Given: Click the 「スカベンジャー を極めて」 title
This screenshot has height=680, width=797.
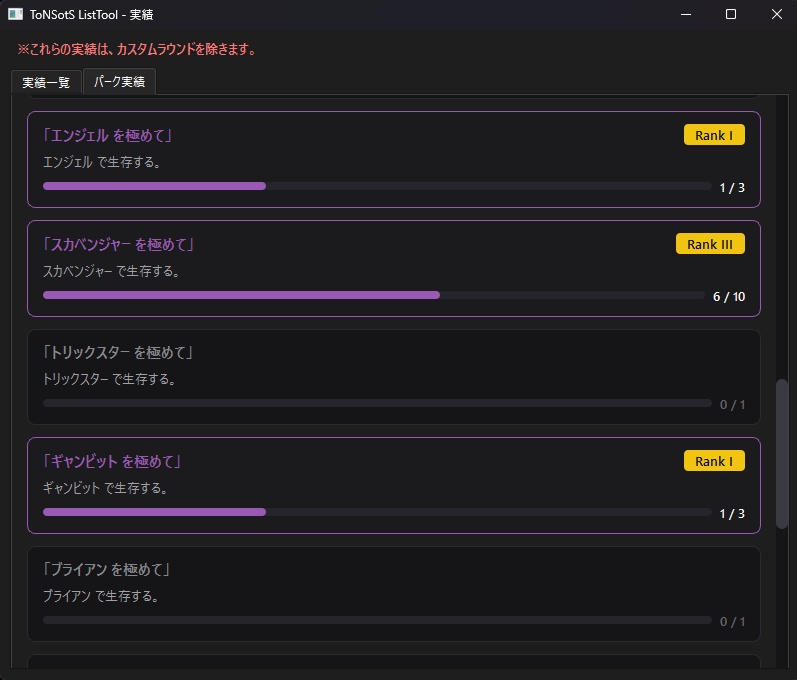Looking at the screenshot, I should click(x=118, y=244).
